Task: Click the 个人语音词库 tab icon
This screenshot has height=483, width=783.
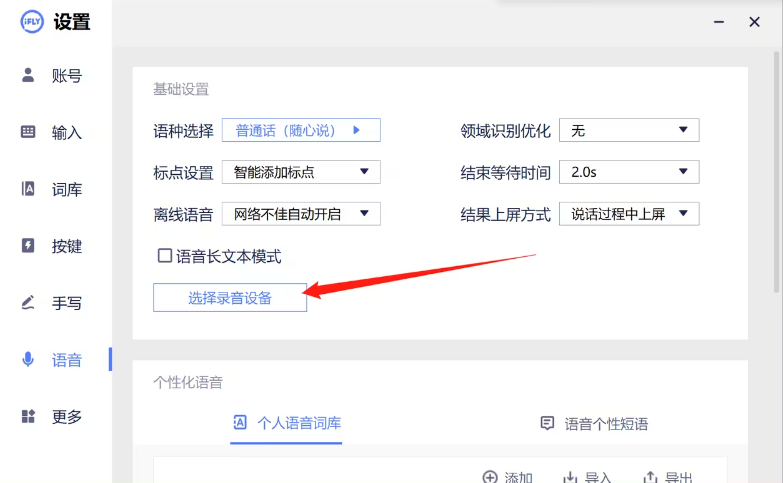Action: click(240, 423)
